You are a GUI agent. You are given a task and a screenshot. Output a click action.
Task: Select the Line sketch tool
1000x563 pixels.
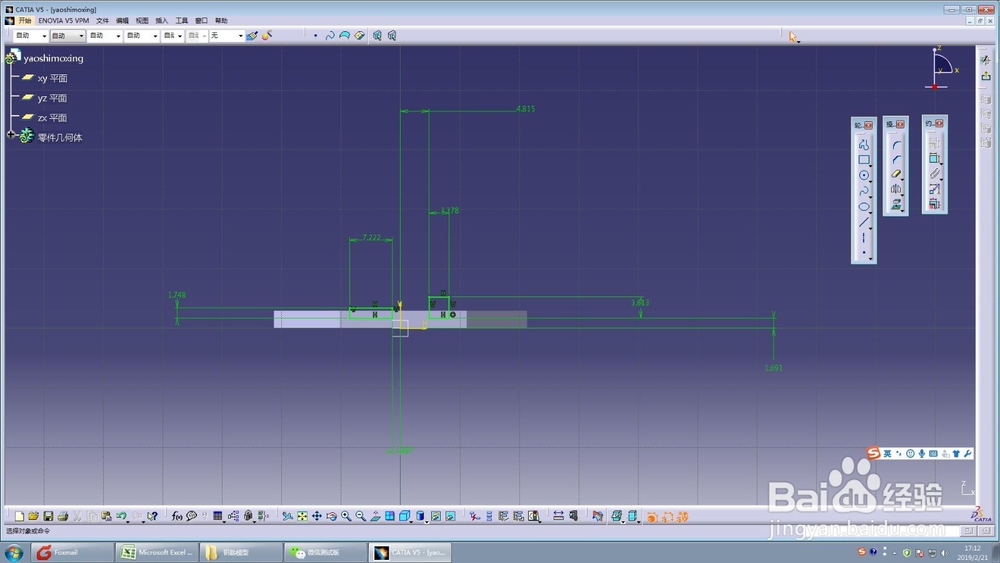click(864, 222)
